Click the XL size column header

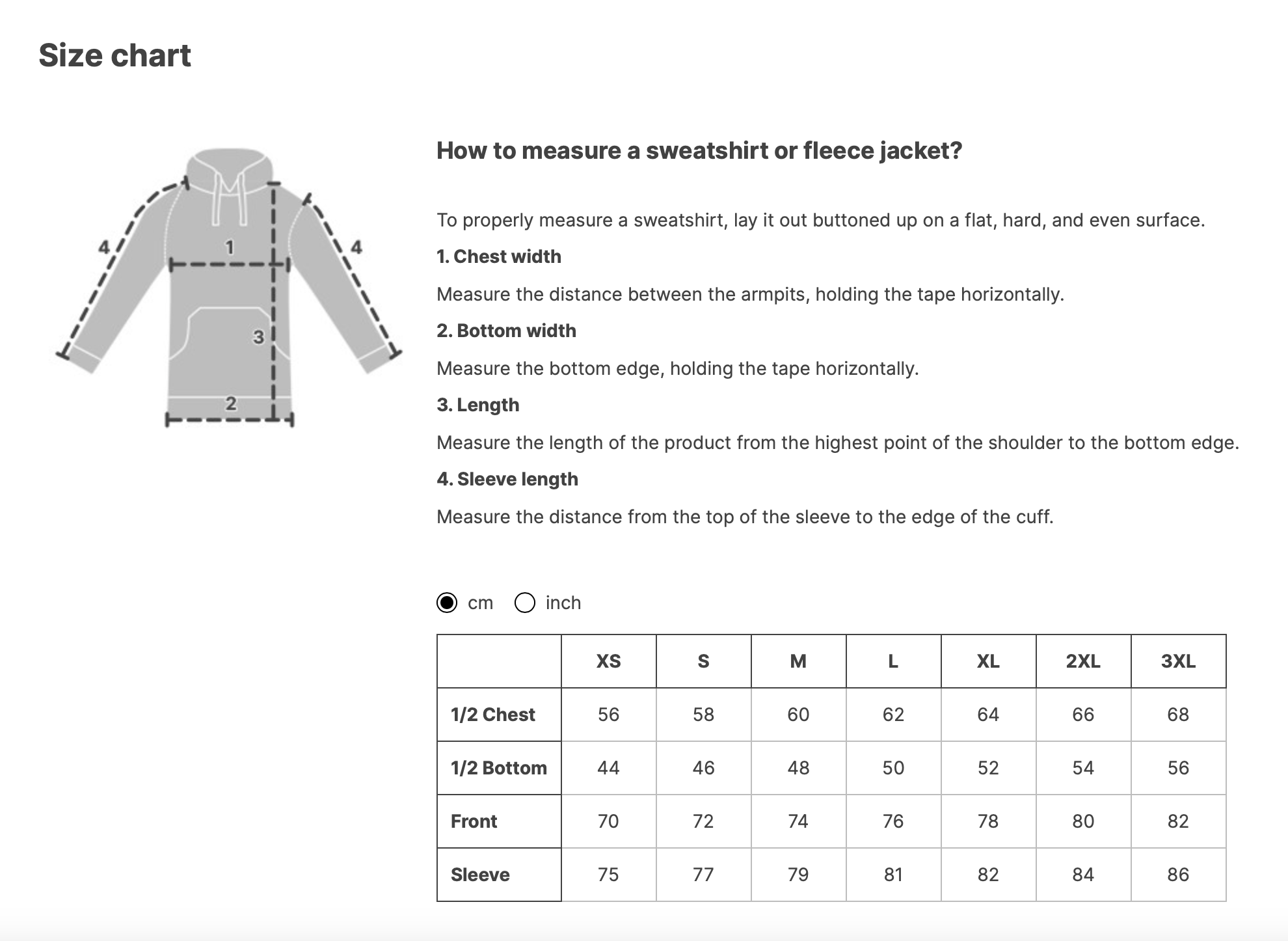click(x=988, y=661)
